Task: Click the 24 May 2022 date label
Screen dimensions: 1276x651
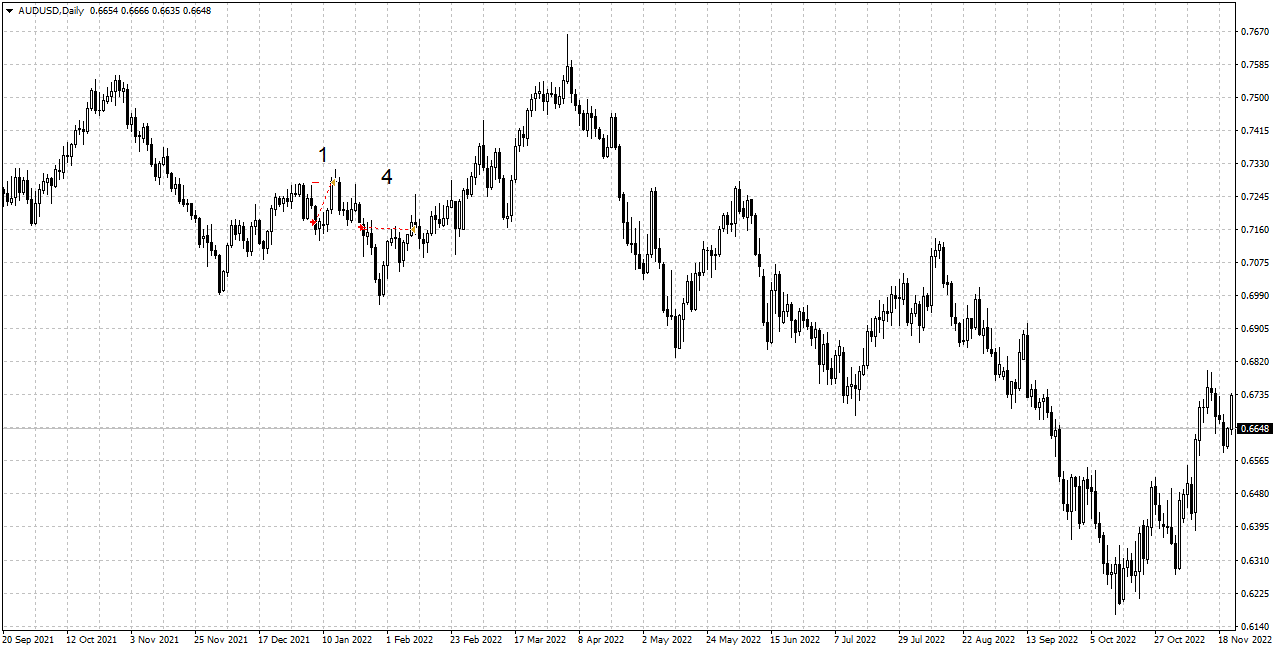Action: (x=732, y=638)
